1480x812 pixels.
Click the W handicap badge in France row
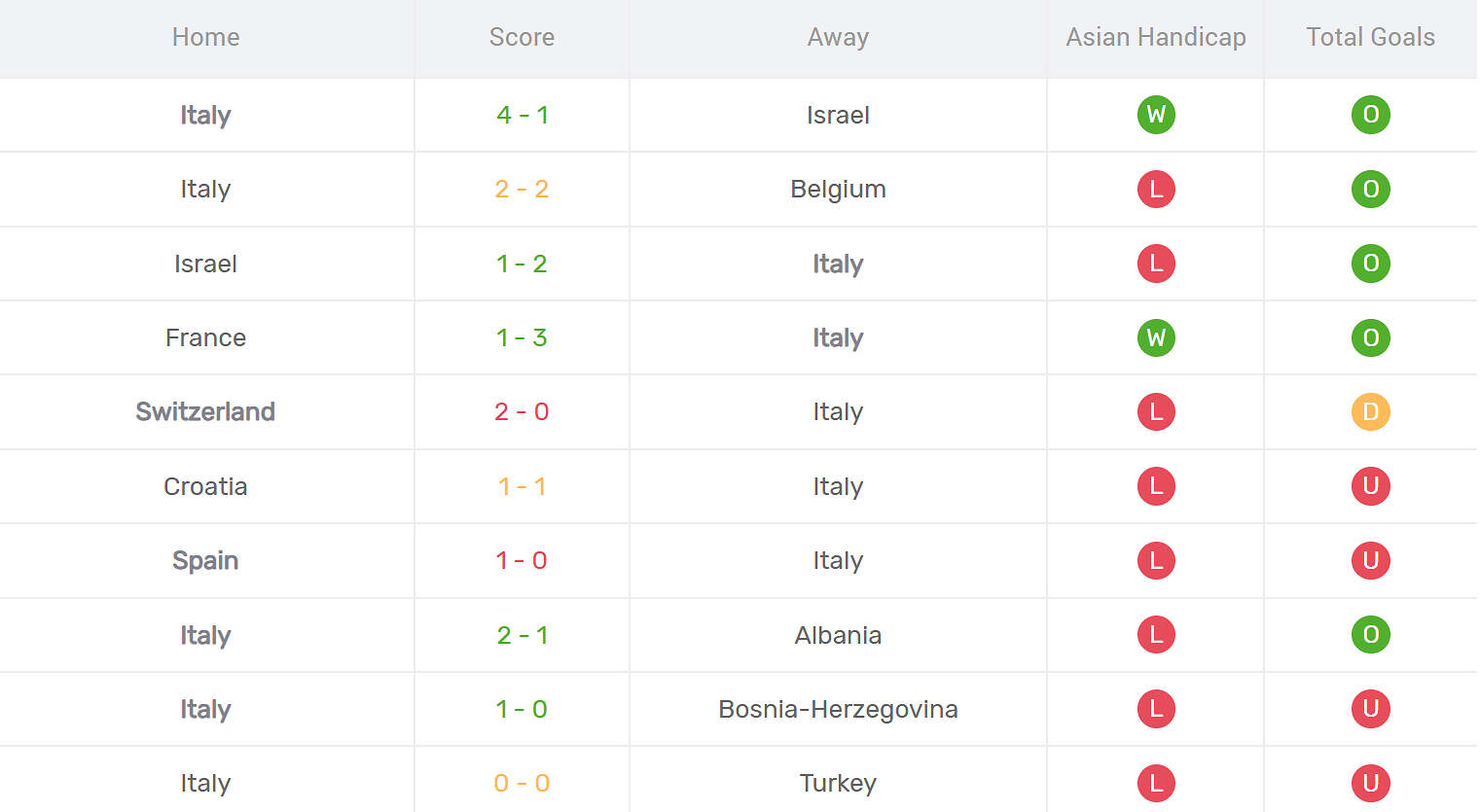click(x=1156, y=337)
